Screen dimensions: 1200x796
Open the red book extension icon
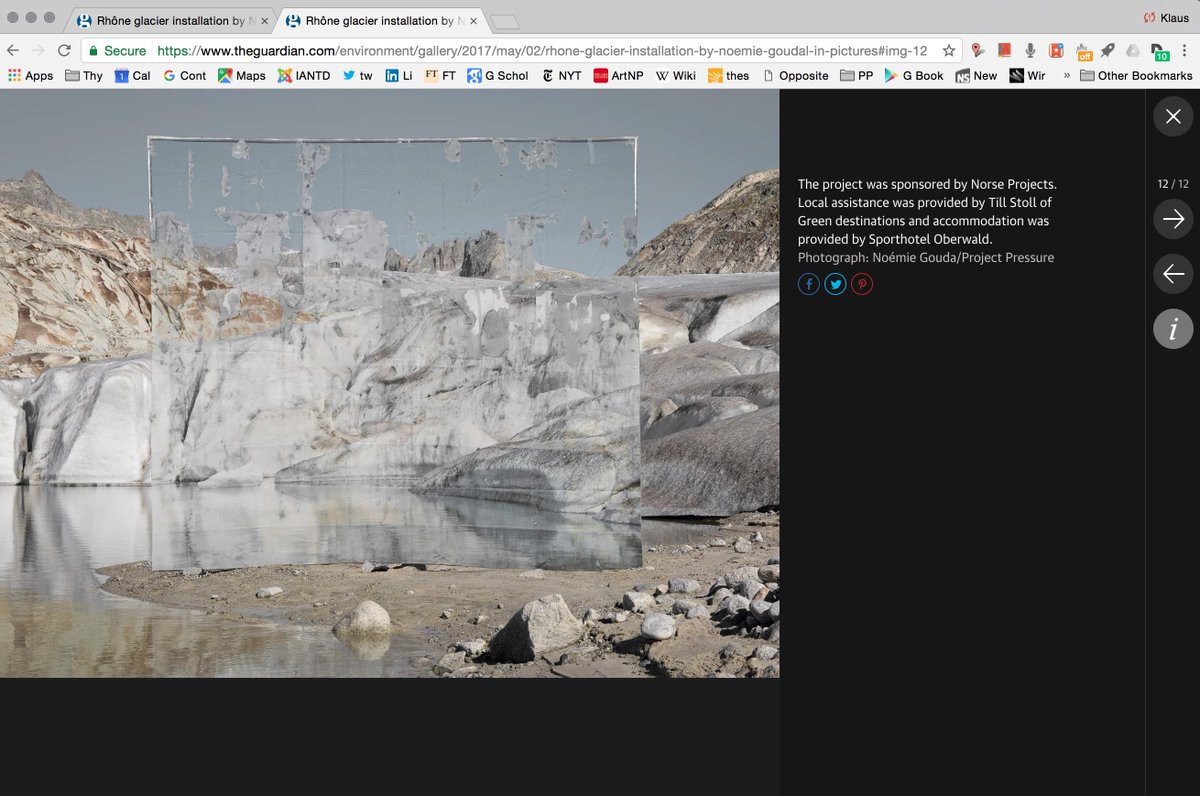[1003, 50]
